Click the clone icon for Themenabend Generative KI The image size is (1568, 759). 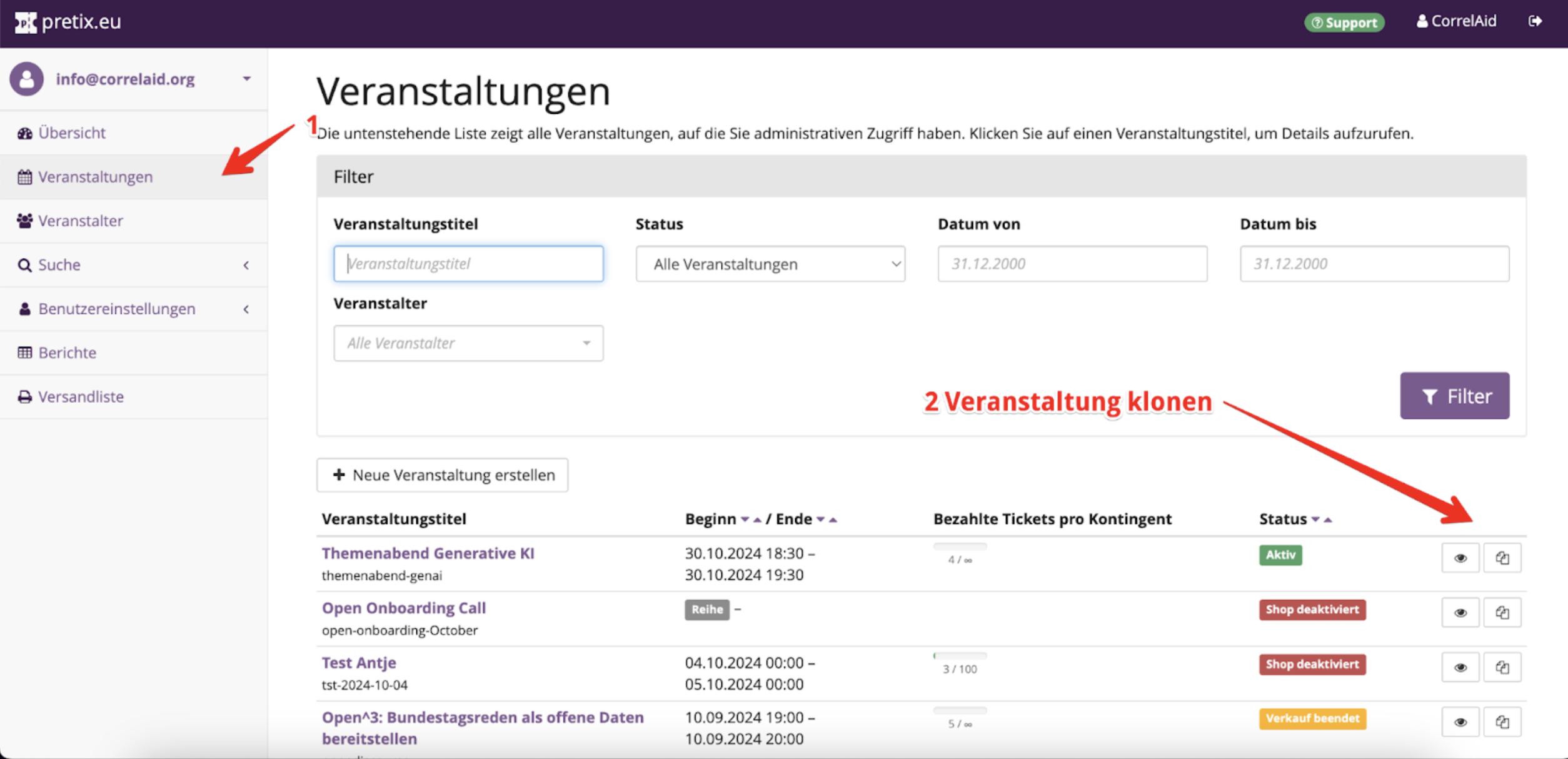click(x=1502, y=558)
